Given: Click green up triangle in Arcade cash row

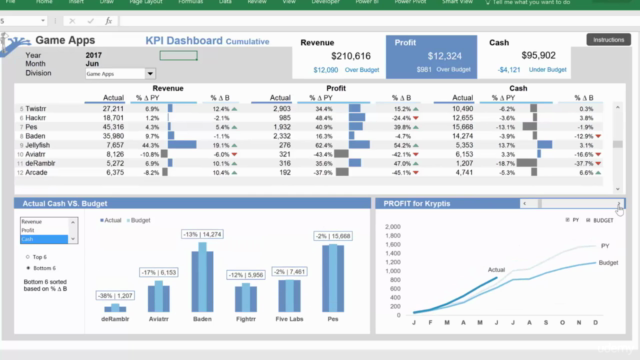Looking at the screenshot, I should (x=598, y=173).
